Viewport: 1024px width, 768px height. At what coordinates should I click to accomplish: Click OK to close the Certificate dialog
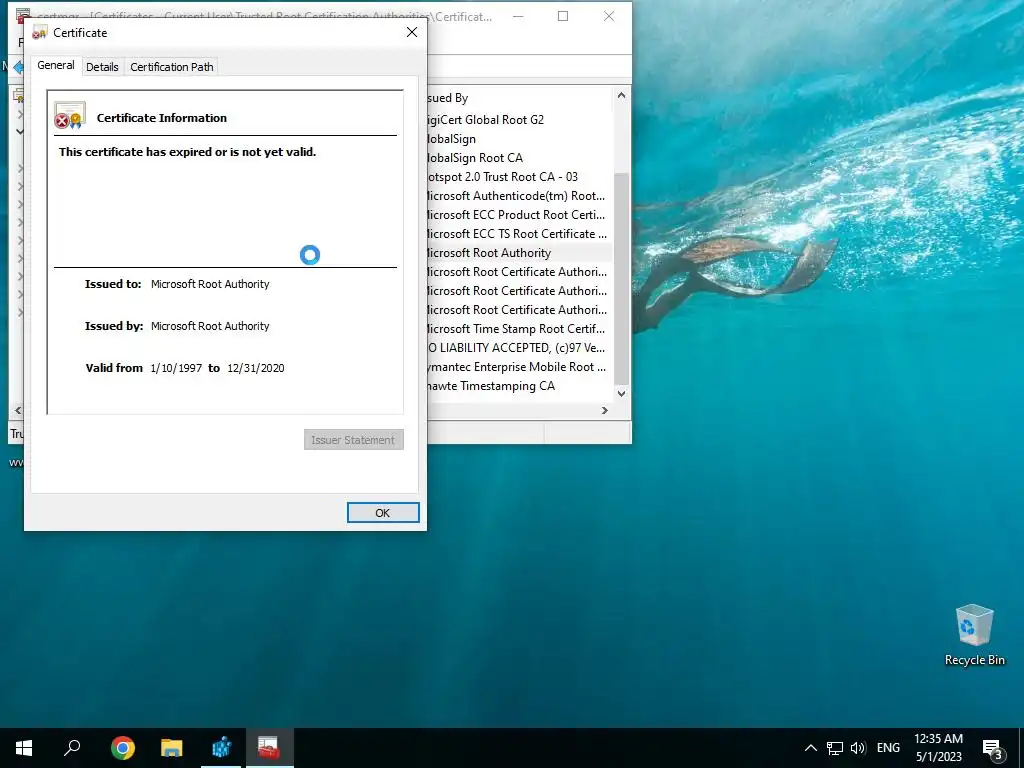coord(383,513)
